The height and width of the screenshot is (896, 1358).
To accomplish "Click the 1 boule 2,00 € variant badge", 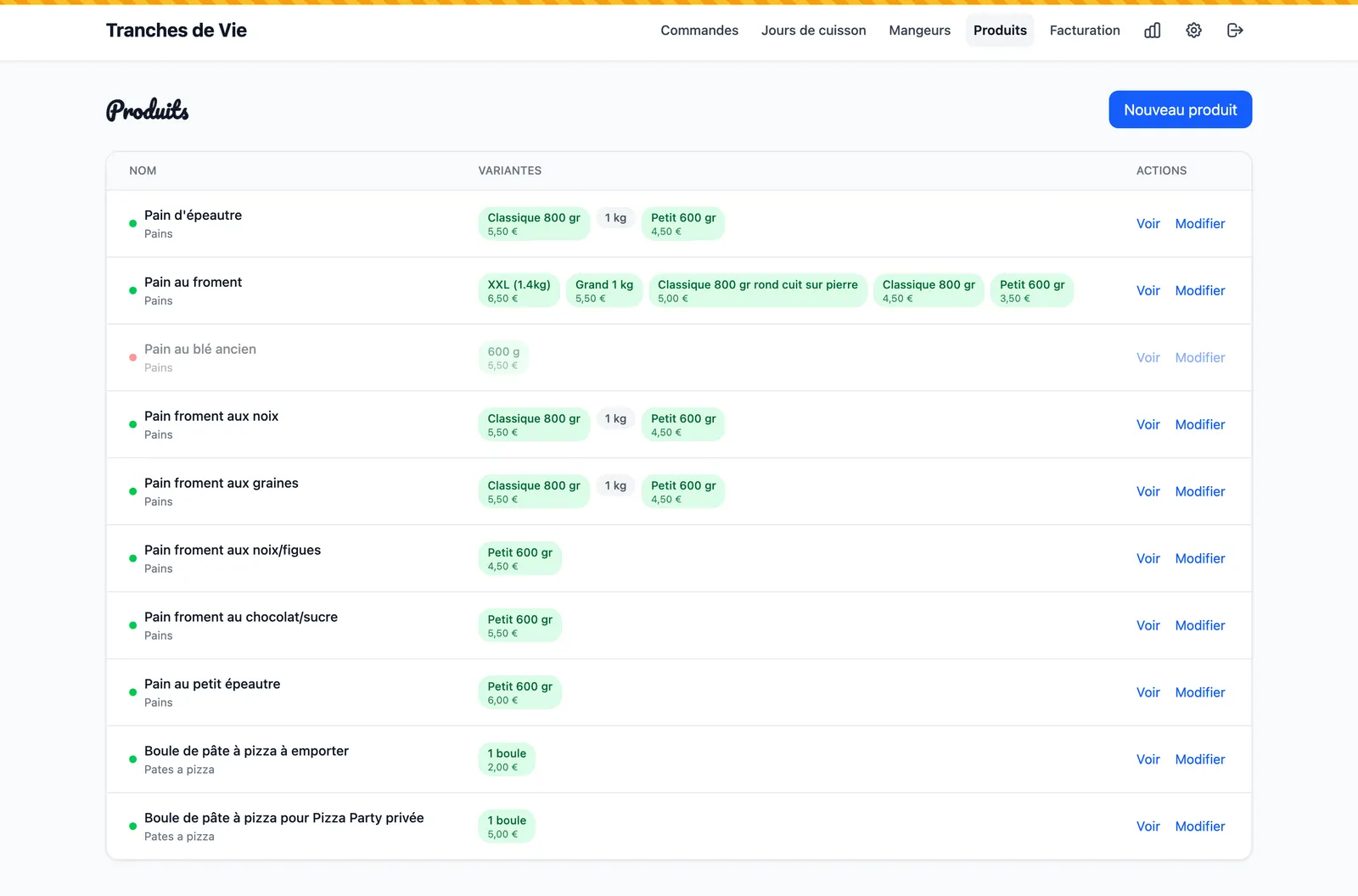I will tap(507, 760).
